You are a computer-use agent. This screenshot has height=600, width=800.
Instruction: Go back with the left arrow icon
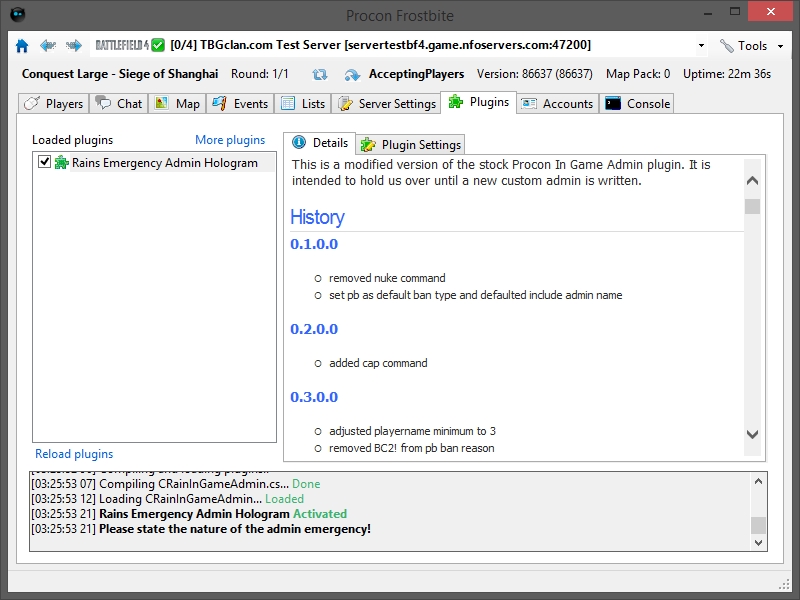(x=48, y=46)
